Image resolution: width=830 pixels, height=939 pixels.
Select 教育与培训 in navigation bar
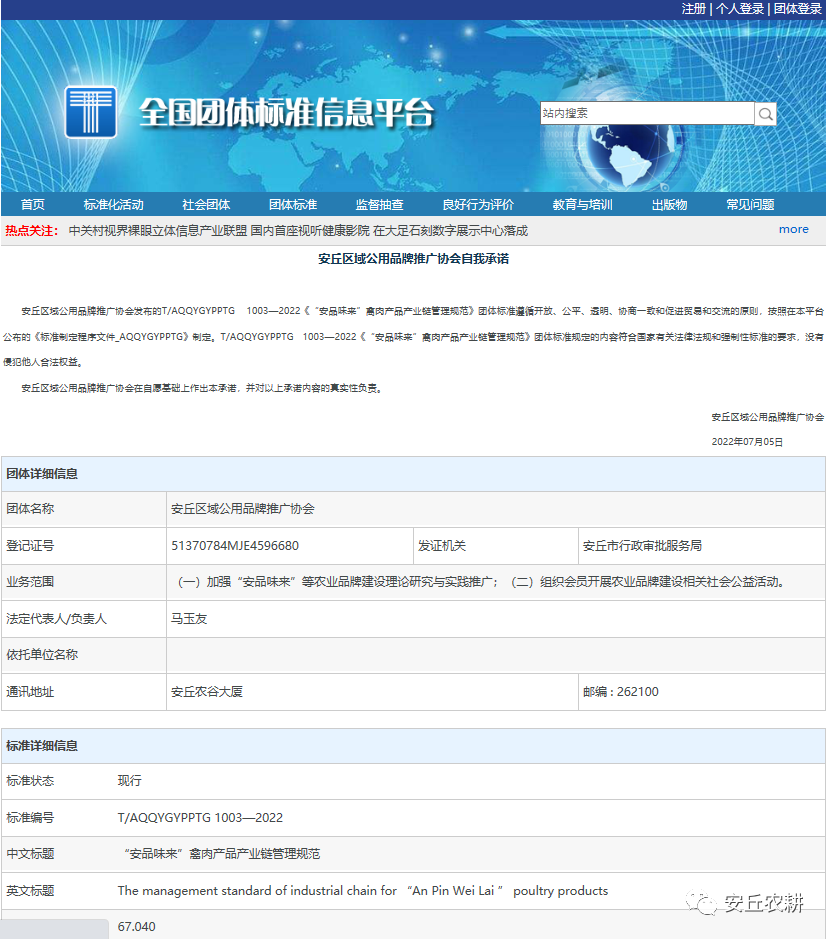(x=582, y=204)
